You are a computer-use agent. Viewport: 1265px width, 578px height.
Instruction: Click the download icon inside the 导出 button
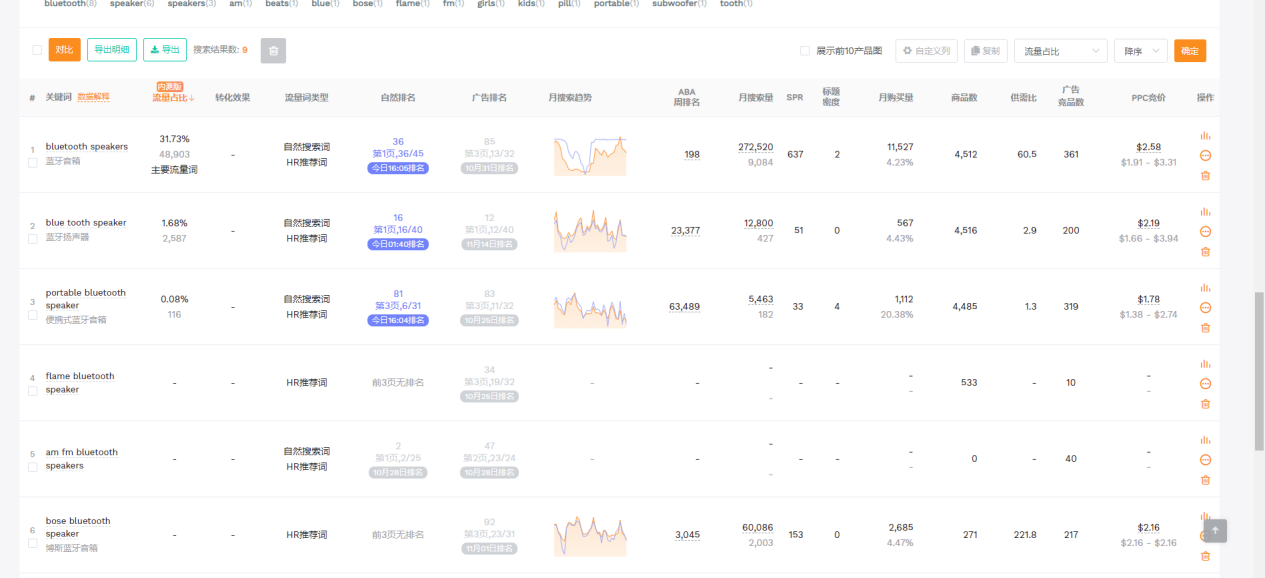point(154,49)
